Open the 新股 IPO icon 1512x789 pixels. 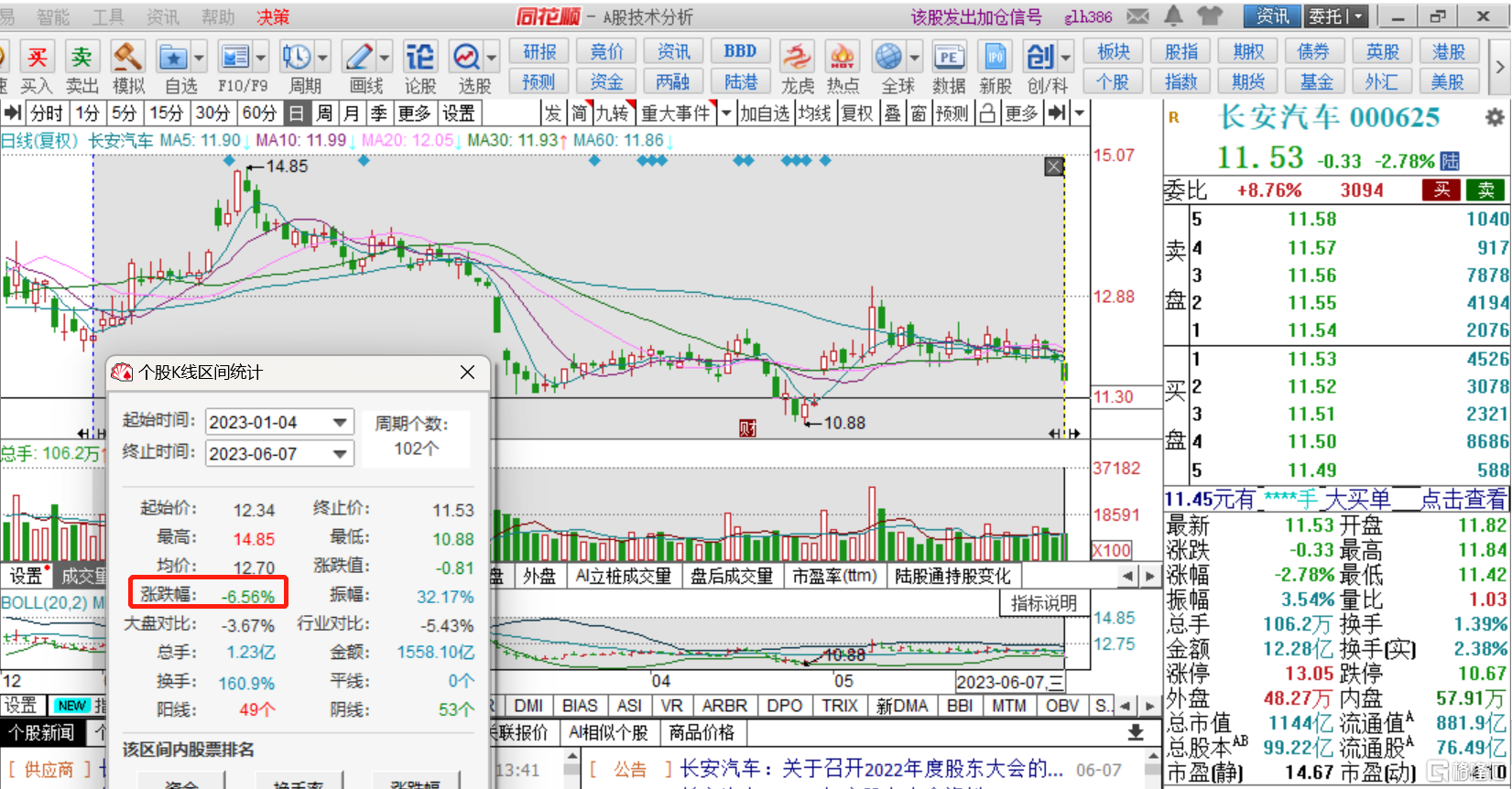pyautogui.click(x=995, y=58)
